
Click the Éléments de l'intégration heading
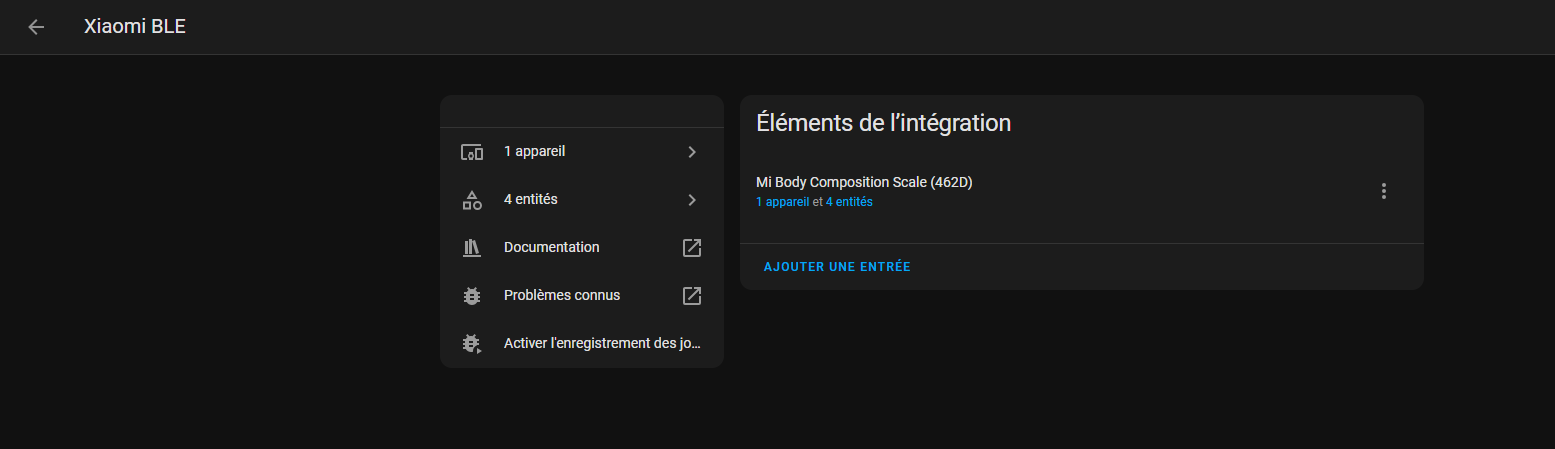(x=884, y=123)
